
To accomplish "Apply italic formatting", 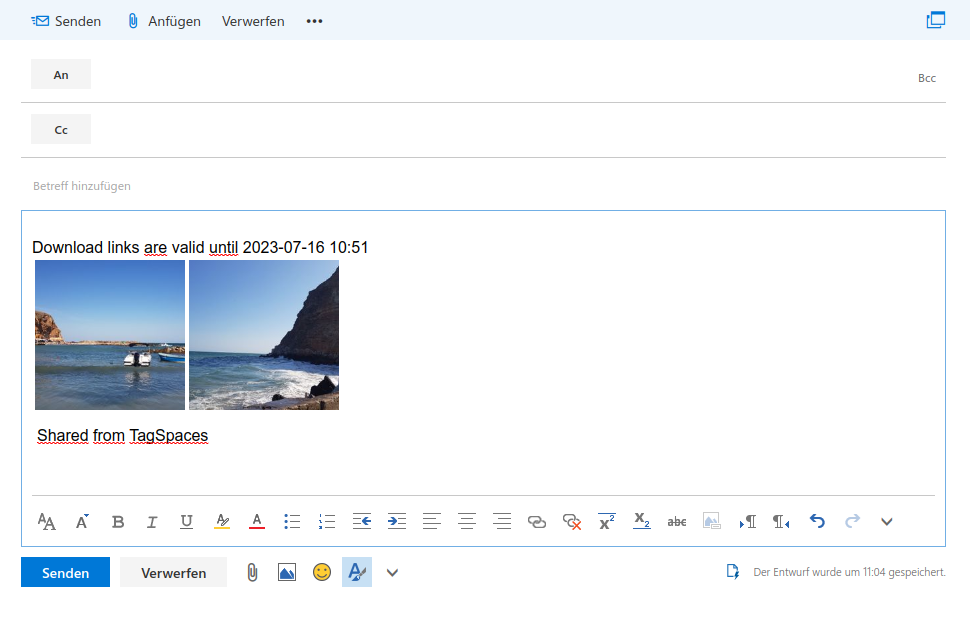I will pos(151,521).
